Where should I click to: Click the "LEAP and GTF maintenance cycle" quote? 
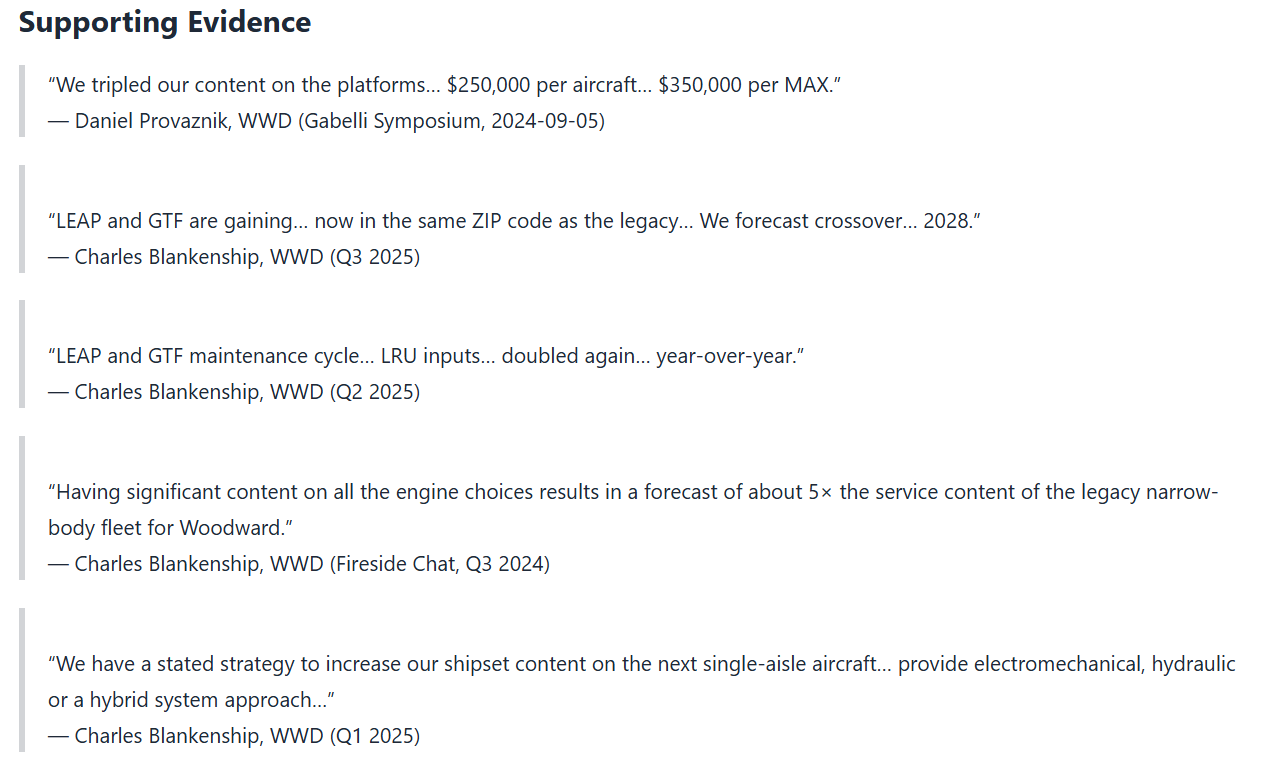coord(426,356)
